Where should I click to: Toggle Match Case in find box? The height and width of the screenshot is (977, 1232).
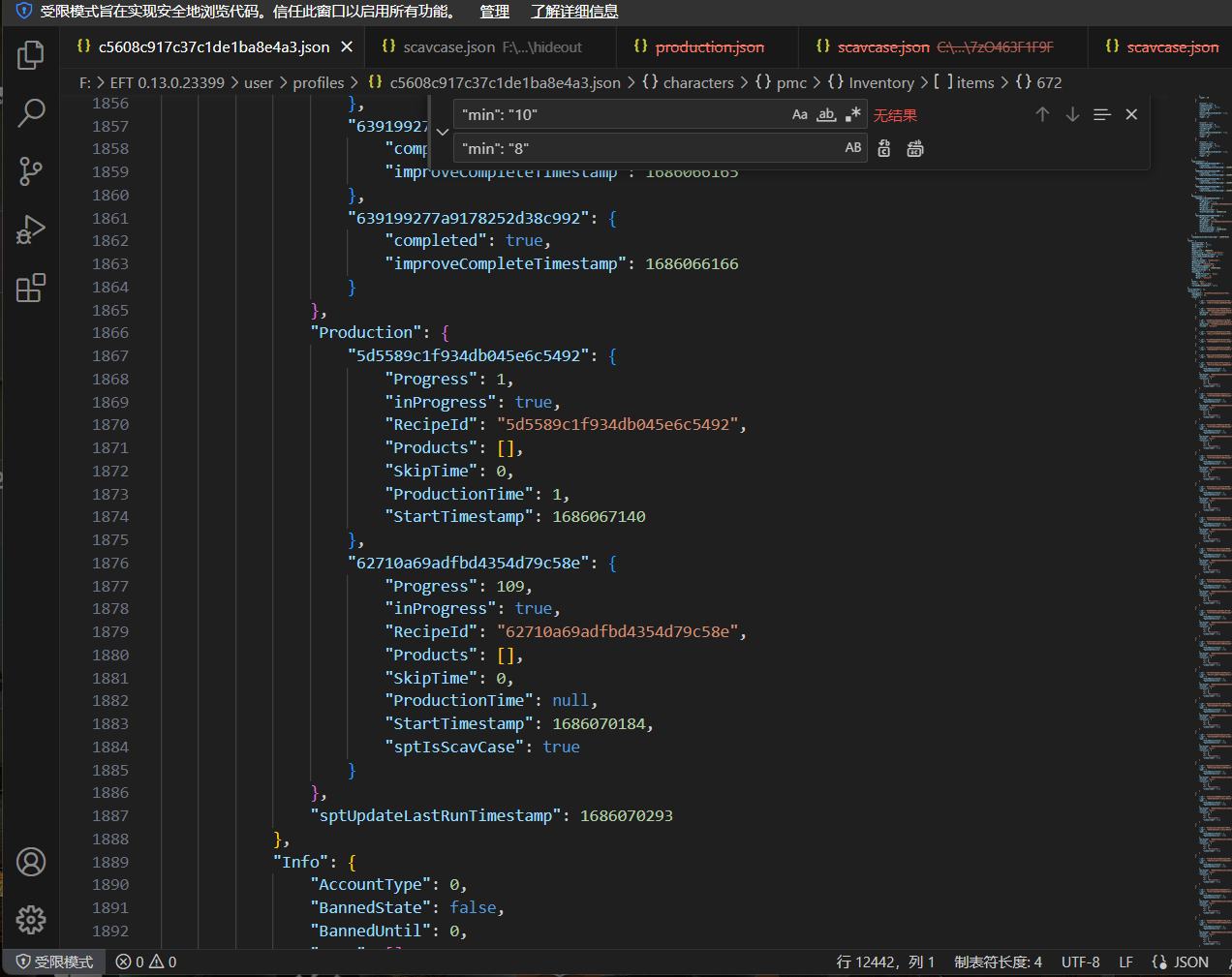click(x=799, y=114)
